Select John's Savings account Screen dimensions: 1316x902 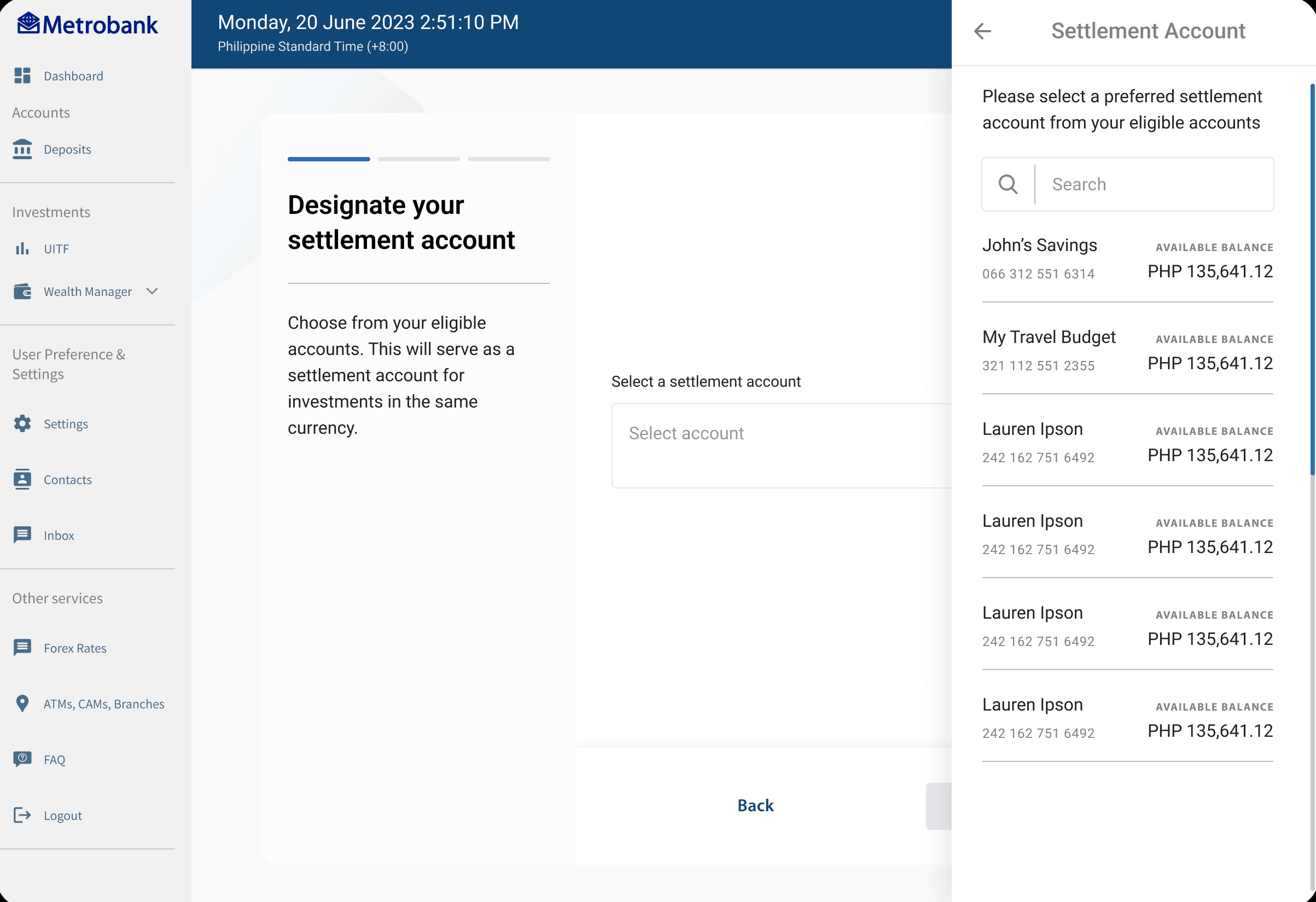click(x=1127, y=259)
